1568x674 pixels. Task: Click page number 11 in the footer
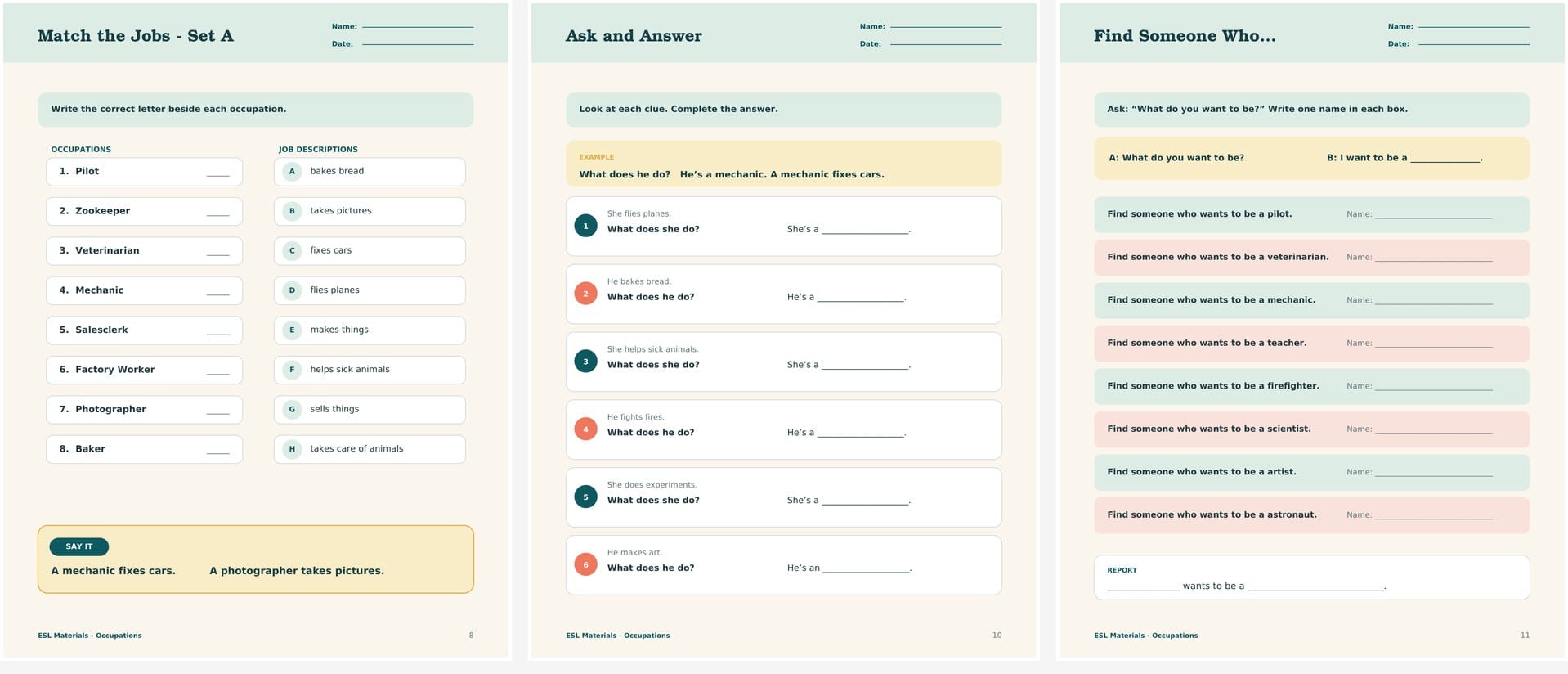[1525, 636]
